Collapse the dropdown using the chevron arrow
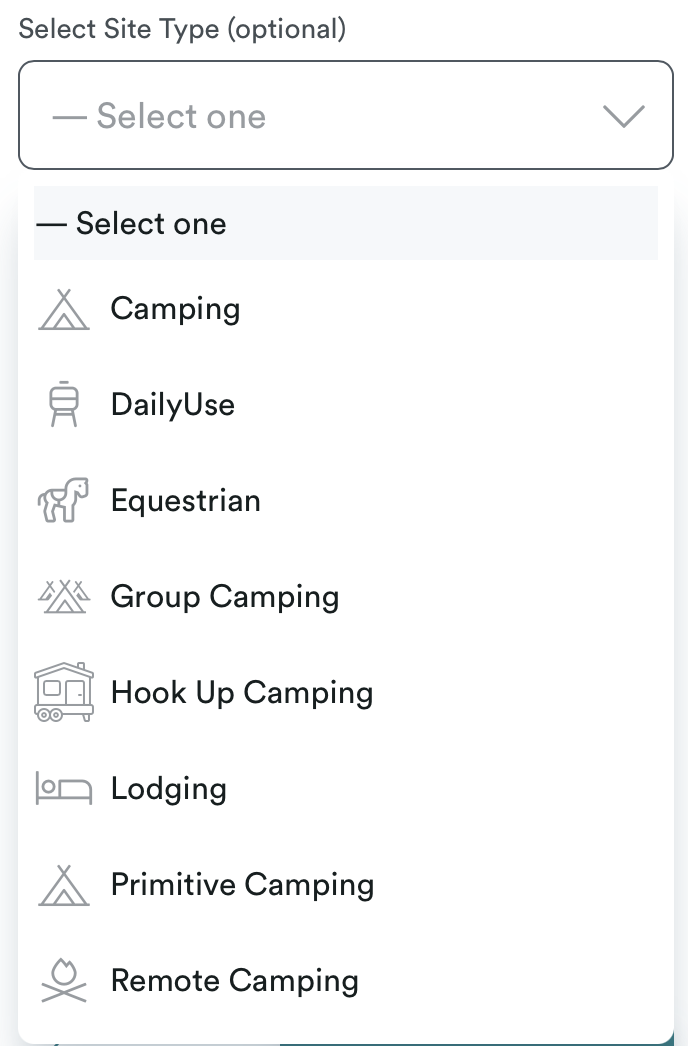The height and width of the screenshot is (1046, 688). tap(623, 116)
